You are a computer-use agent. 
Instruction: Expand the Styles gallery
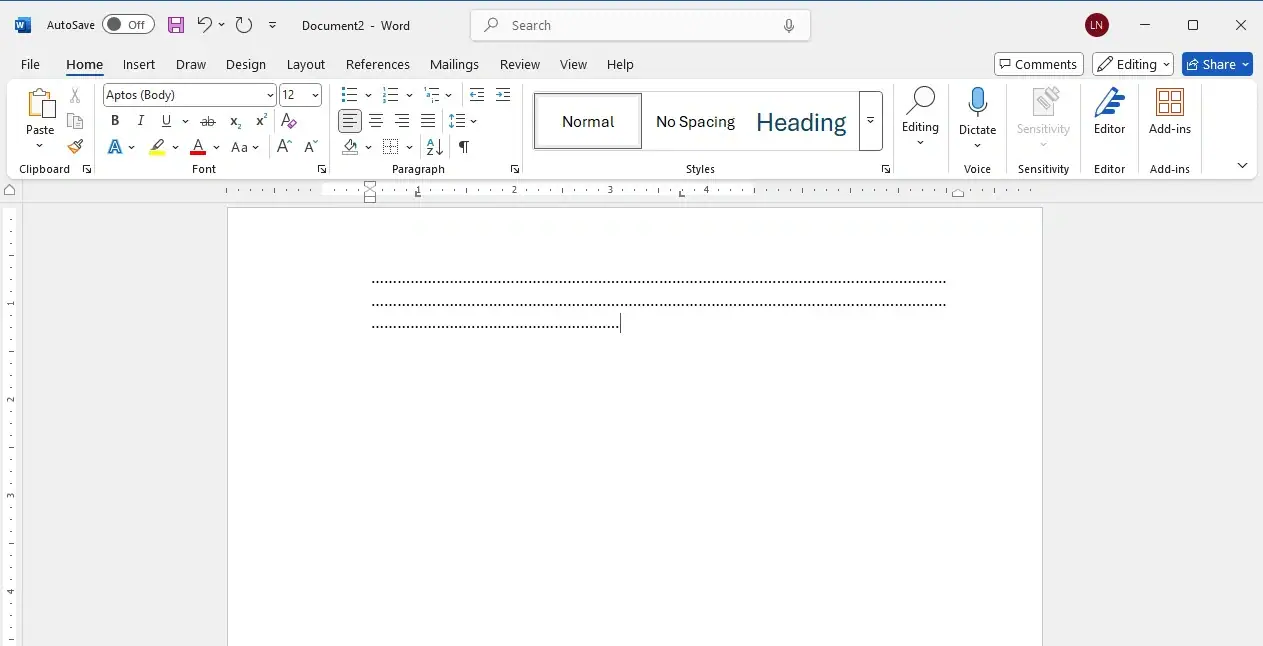click(870, 121)
